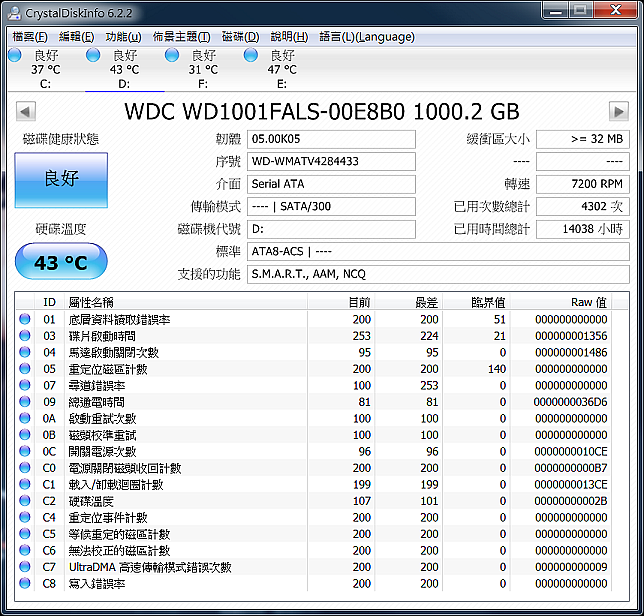Viewport: 644px width, 616px height.
Task: Click status dot of attribute 09
Action: (25, 401)
